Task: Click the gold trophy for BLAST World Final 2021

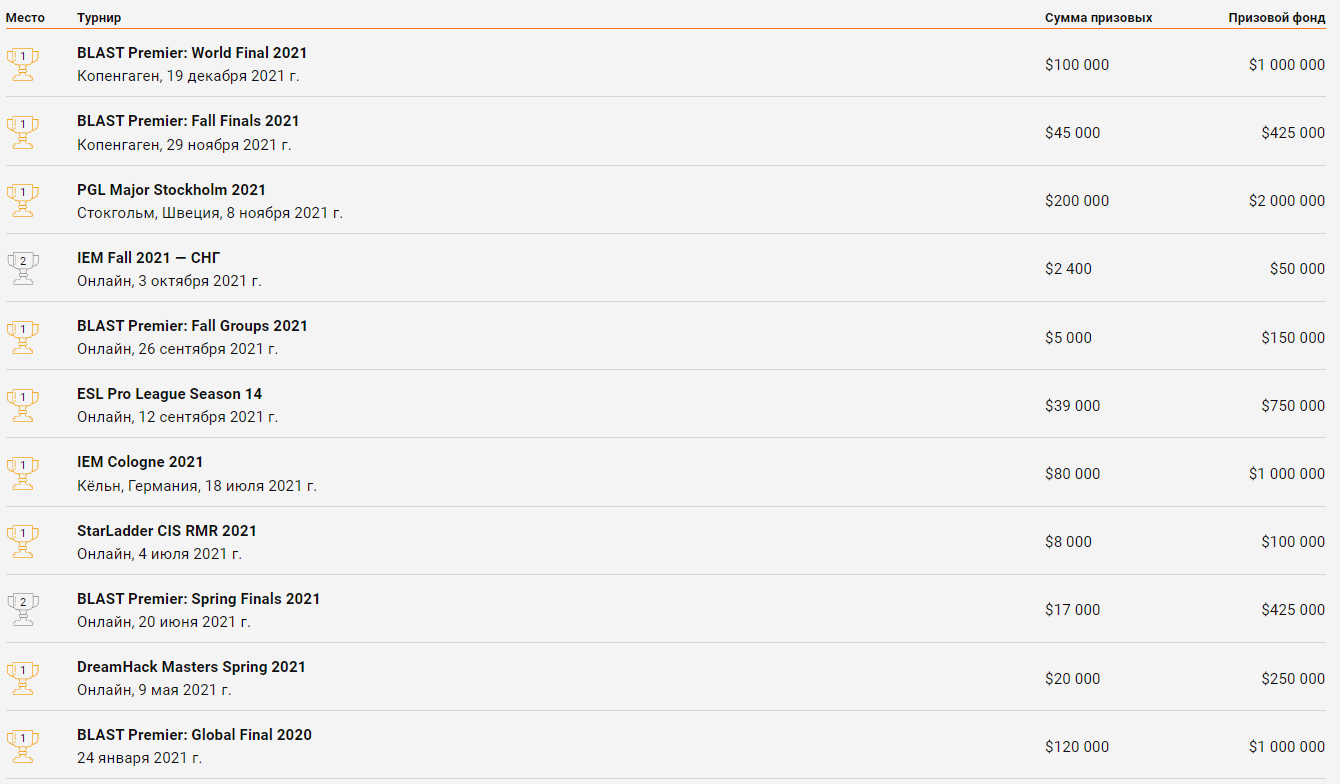Action: click(22, 65)
